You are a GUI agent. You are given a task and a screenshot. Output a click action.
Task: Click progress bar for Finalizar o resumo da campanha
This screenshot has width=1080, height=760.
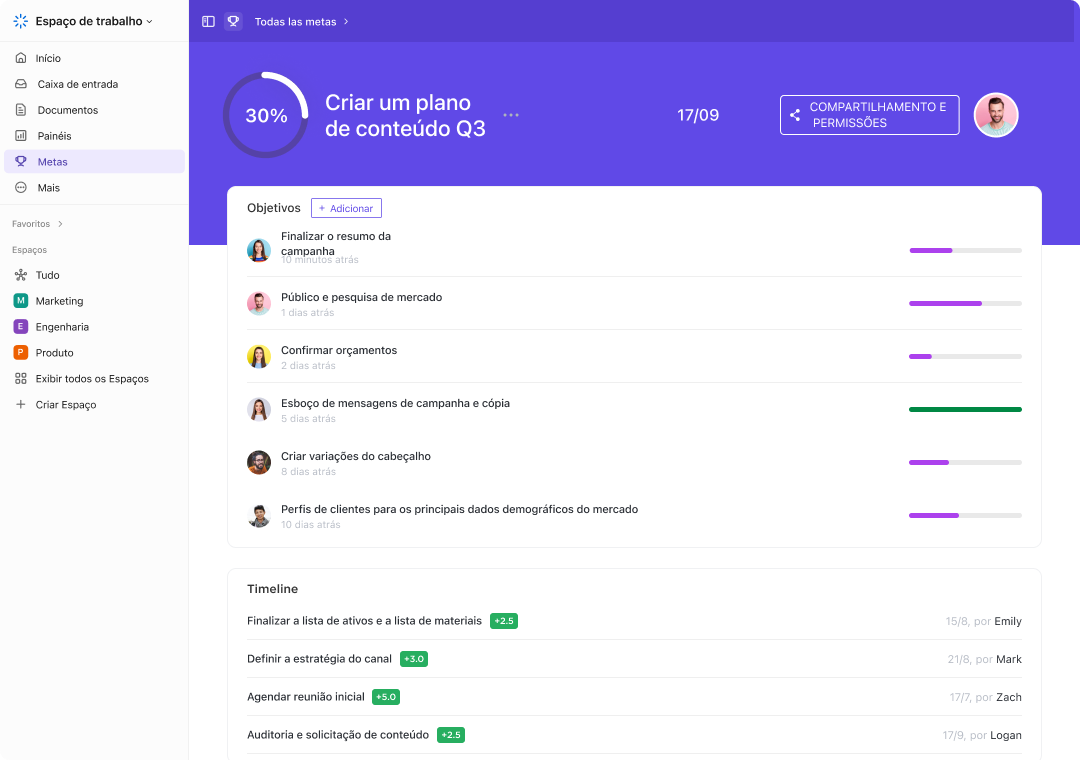point(966,250)
